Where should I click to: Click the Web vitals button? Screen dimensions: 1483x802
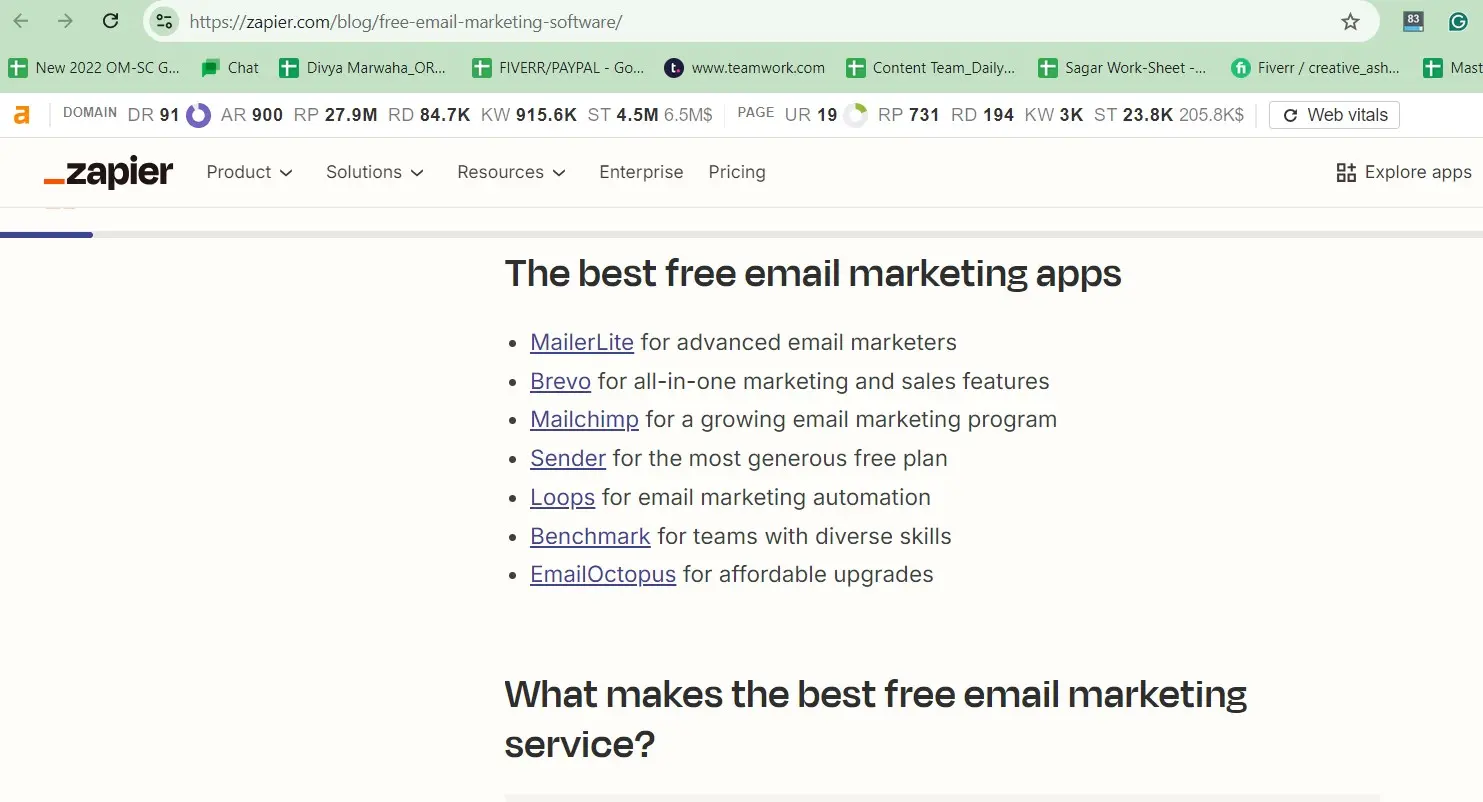1334,115
